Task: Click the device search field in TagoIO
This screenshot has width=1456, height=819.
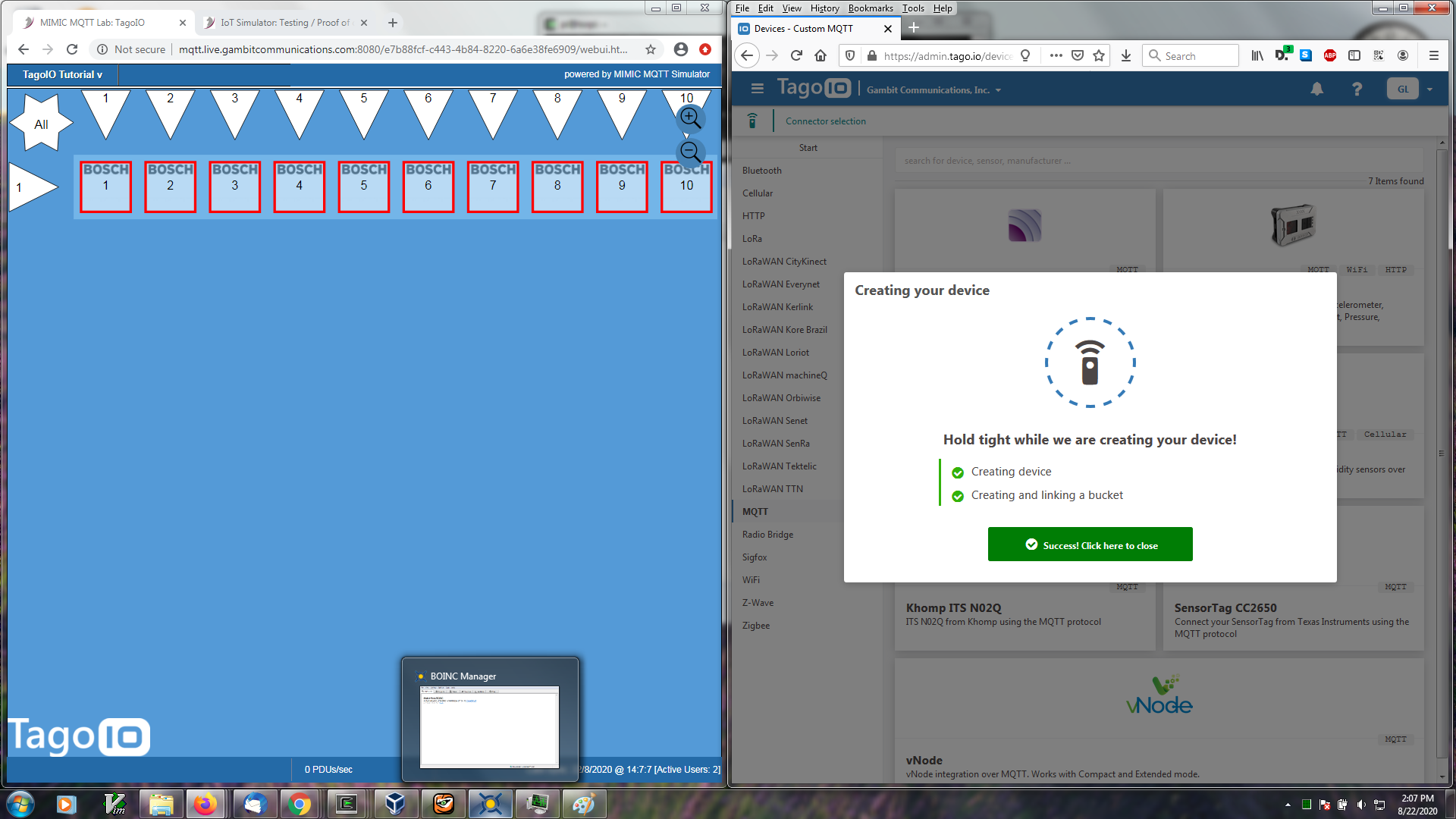Action: click(x=1159, y=161)
